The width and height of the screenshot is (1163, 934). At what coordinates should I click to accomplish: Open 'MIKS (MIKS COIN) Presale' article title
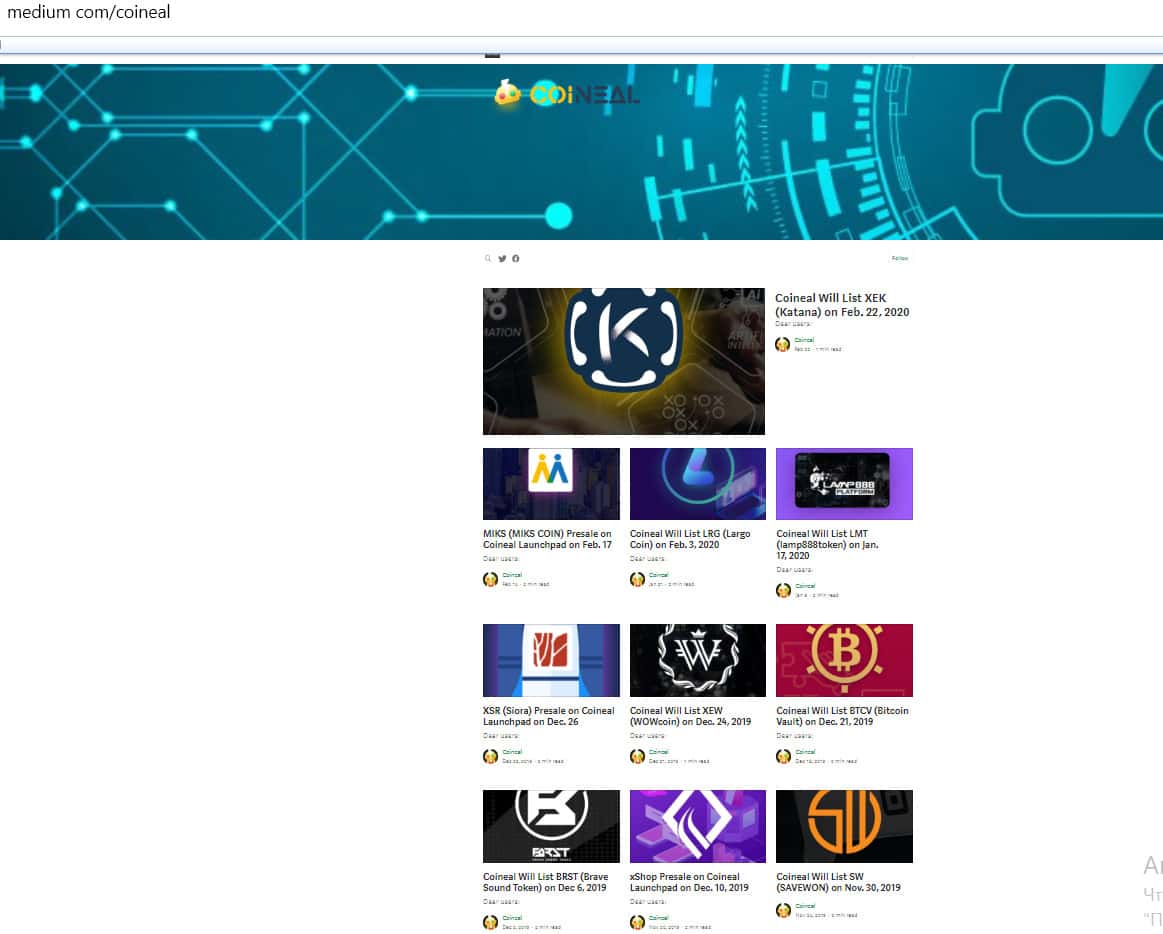(547, 539)
